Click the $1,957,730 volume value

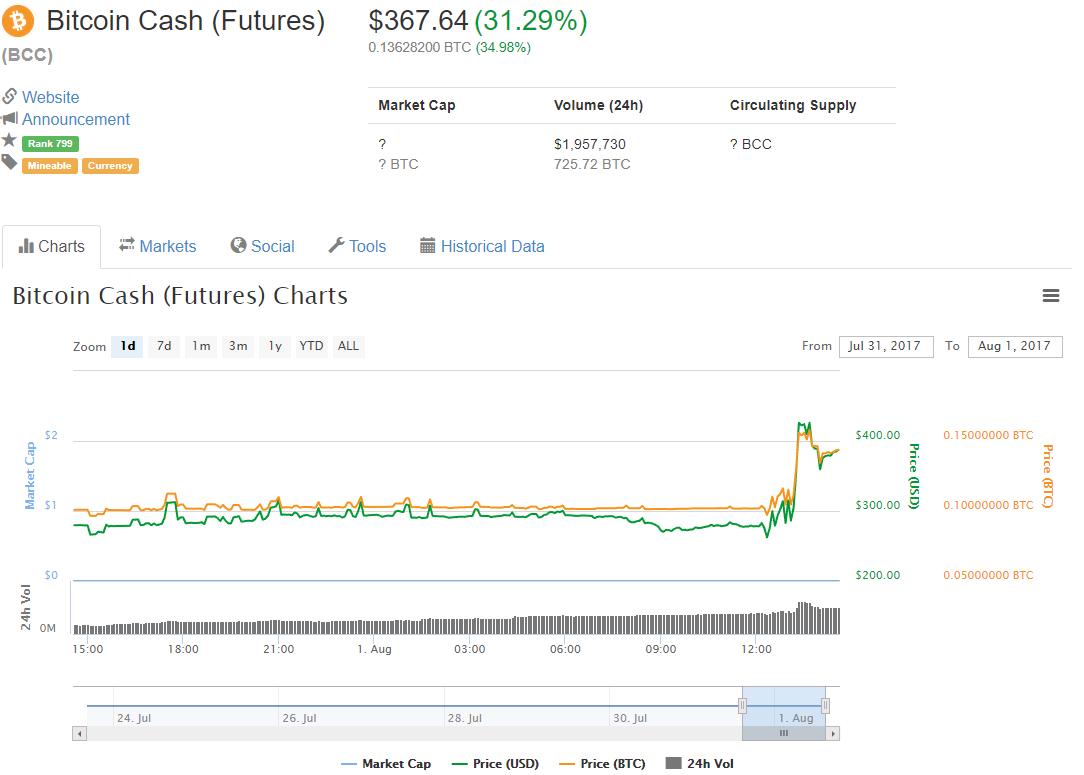click(x=590, y=144)
